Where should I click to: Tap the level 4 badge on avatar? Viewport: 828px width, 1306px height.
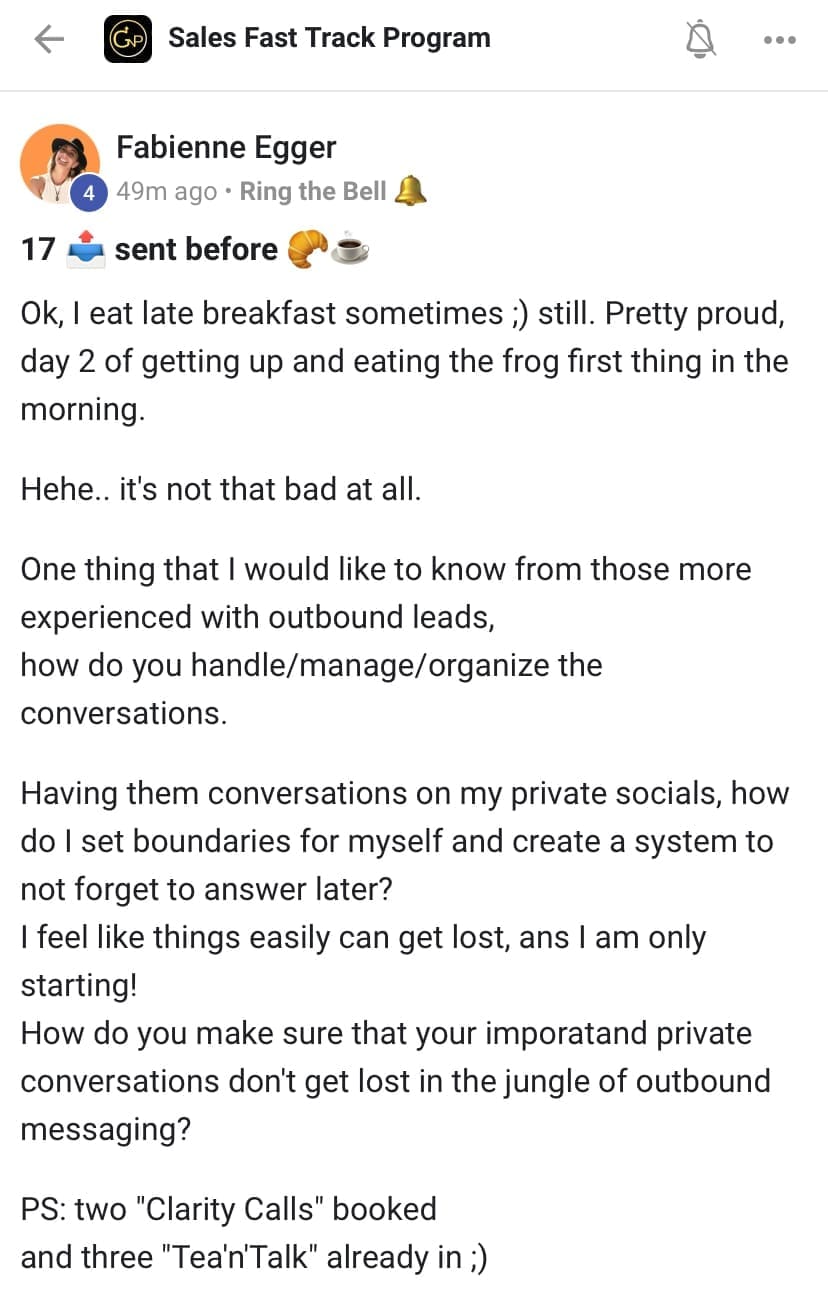point(88,194)
